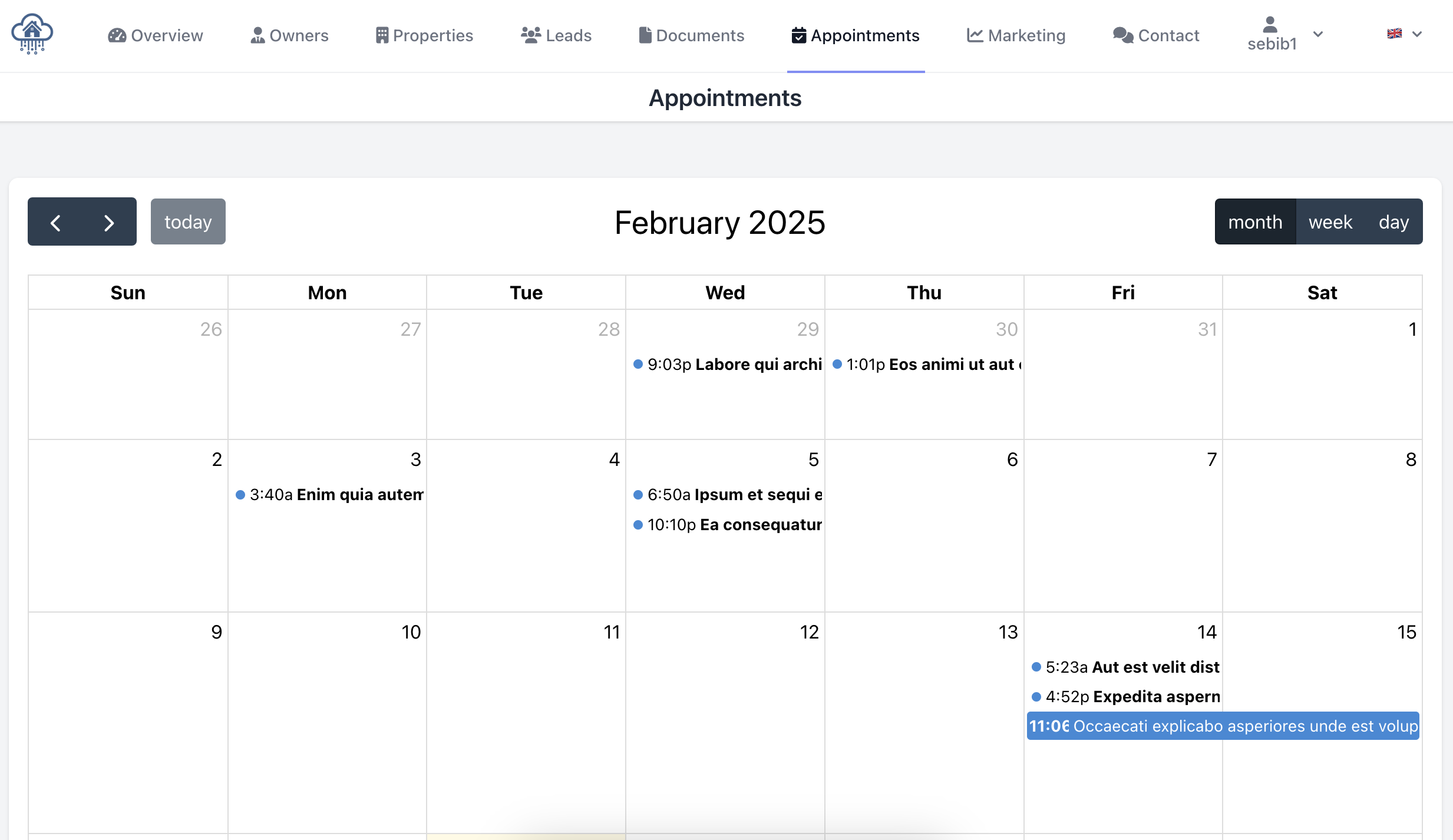Viewport: 1453px width, 840px height.
Task: Open the Contact menu item
Action: (1156, 35)
